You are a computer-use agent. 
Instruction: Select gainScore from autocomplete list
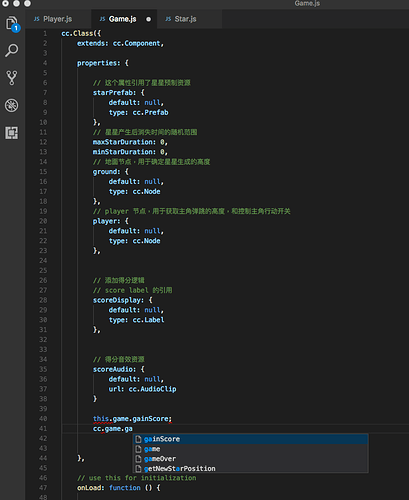tap(251, 439)
